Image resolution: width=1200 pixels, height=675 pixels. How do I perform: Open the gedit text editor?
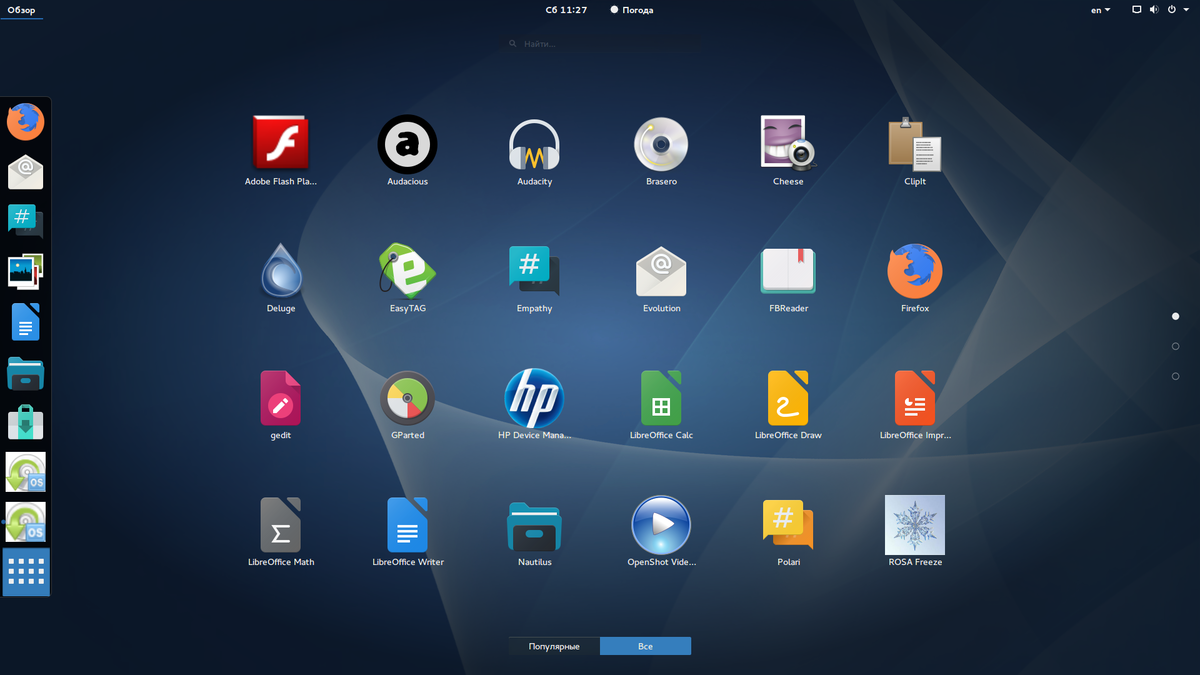281,398
